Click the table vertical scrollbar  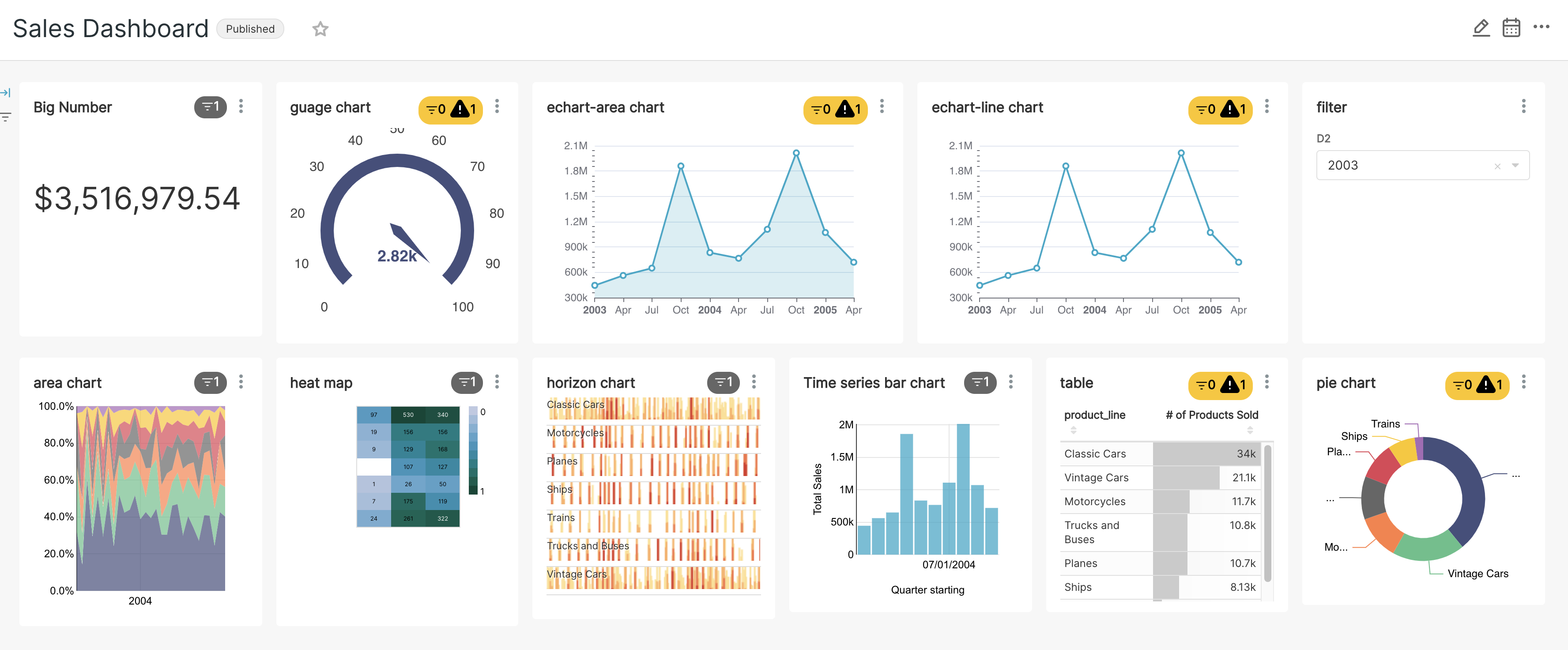pyautogui.click(x=1267, y=513)
